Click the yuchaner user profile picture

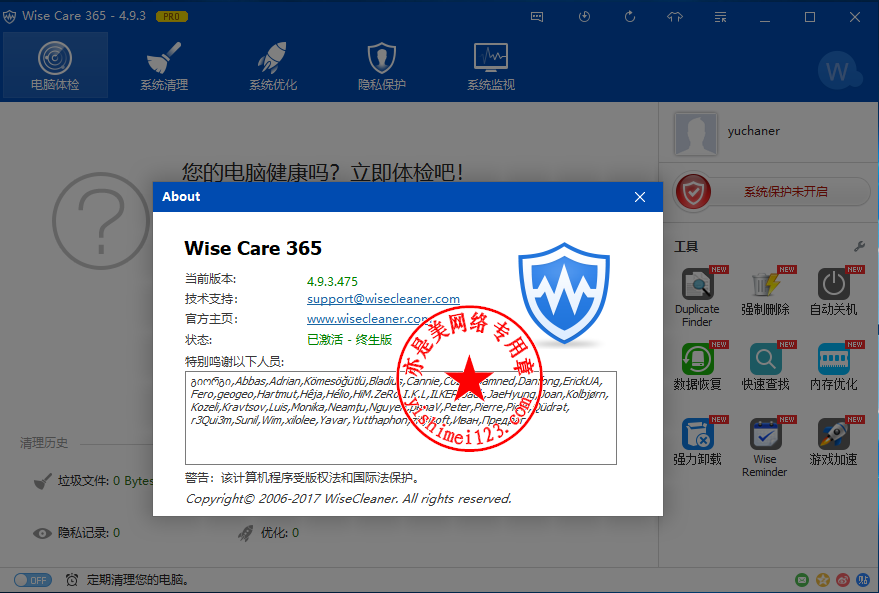pos(696,133)
